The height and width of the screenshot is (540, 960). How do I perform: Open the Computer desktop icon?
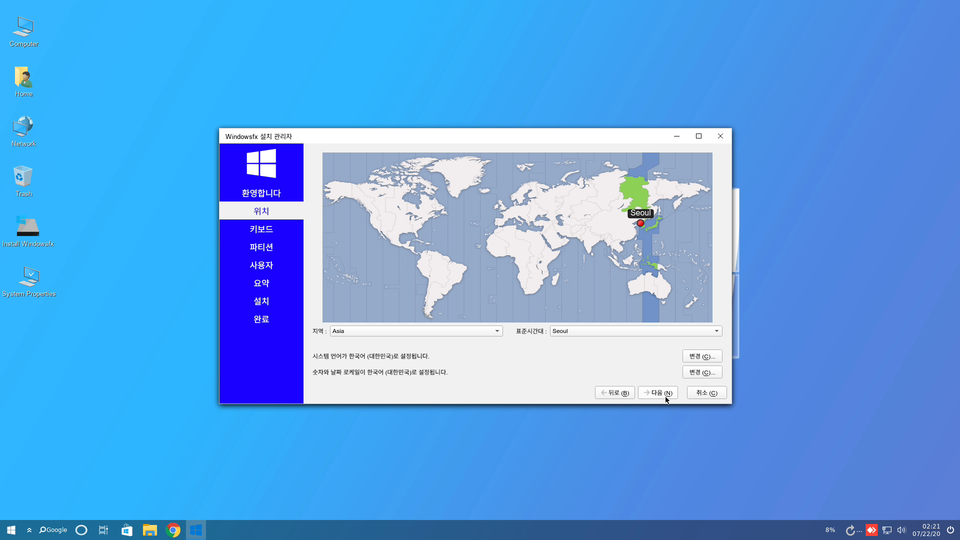pyautogui.click(x=24, y=31)
